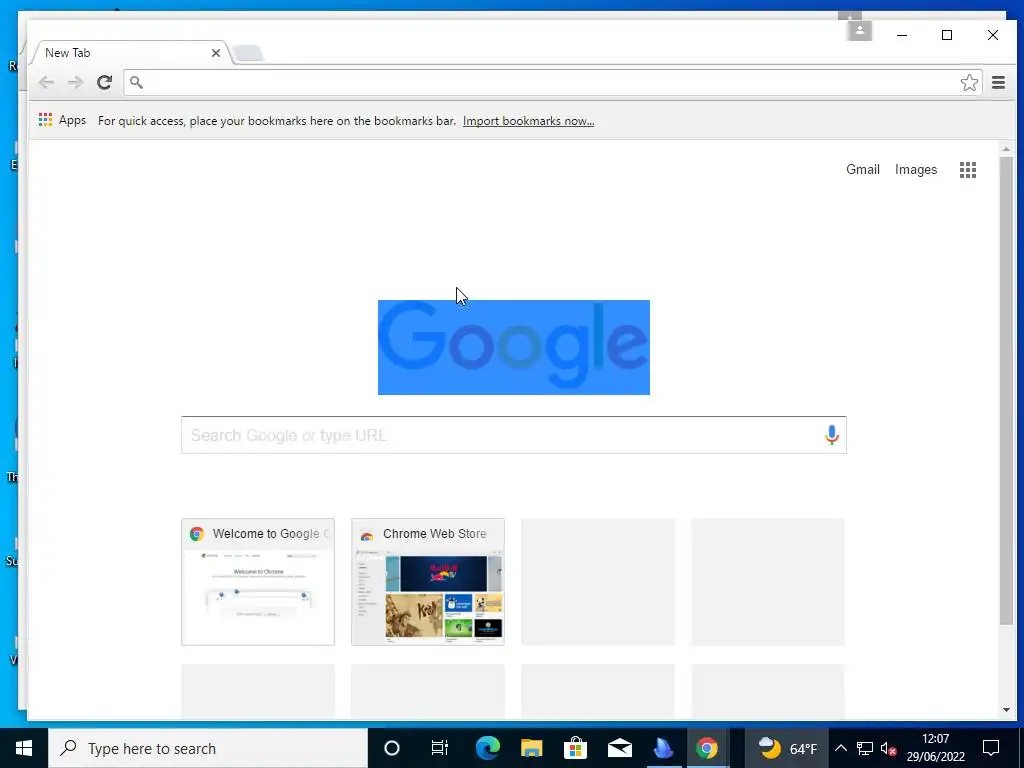Open the Images link
The image size is (1024, 768).
pos(916,170)
